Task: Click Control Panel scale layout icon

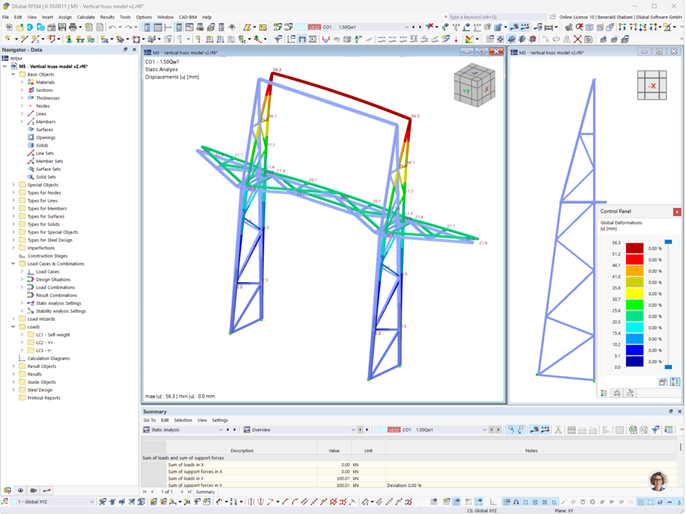Action: (675, 382)
